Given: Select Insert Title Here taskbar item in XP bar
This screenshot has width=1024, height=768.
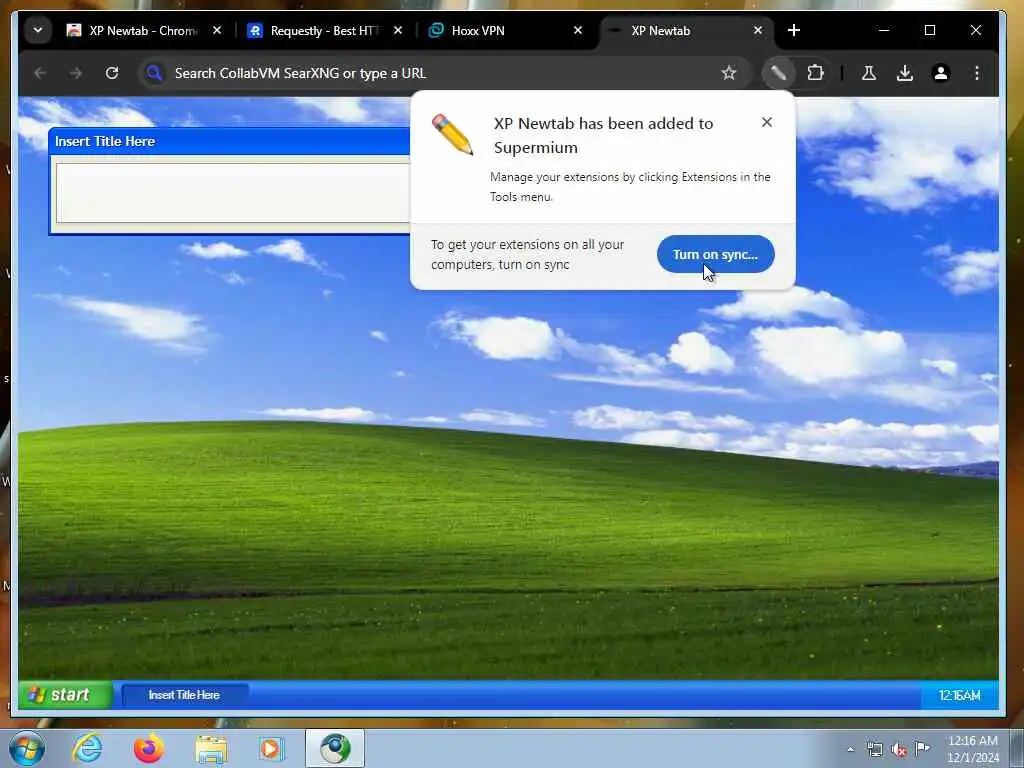Looking at the screenshot, I should (x=185, y=695).
